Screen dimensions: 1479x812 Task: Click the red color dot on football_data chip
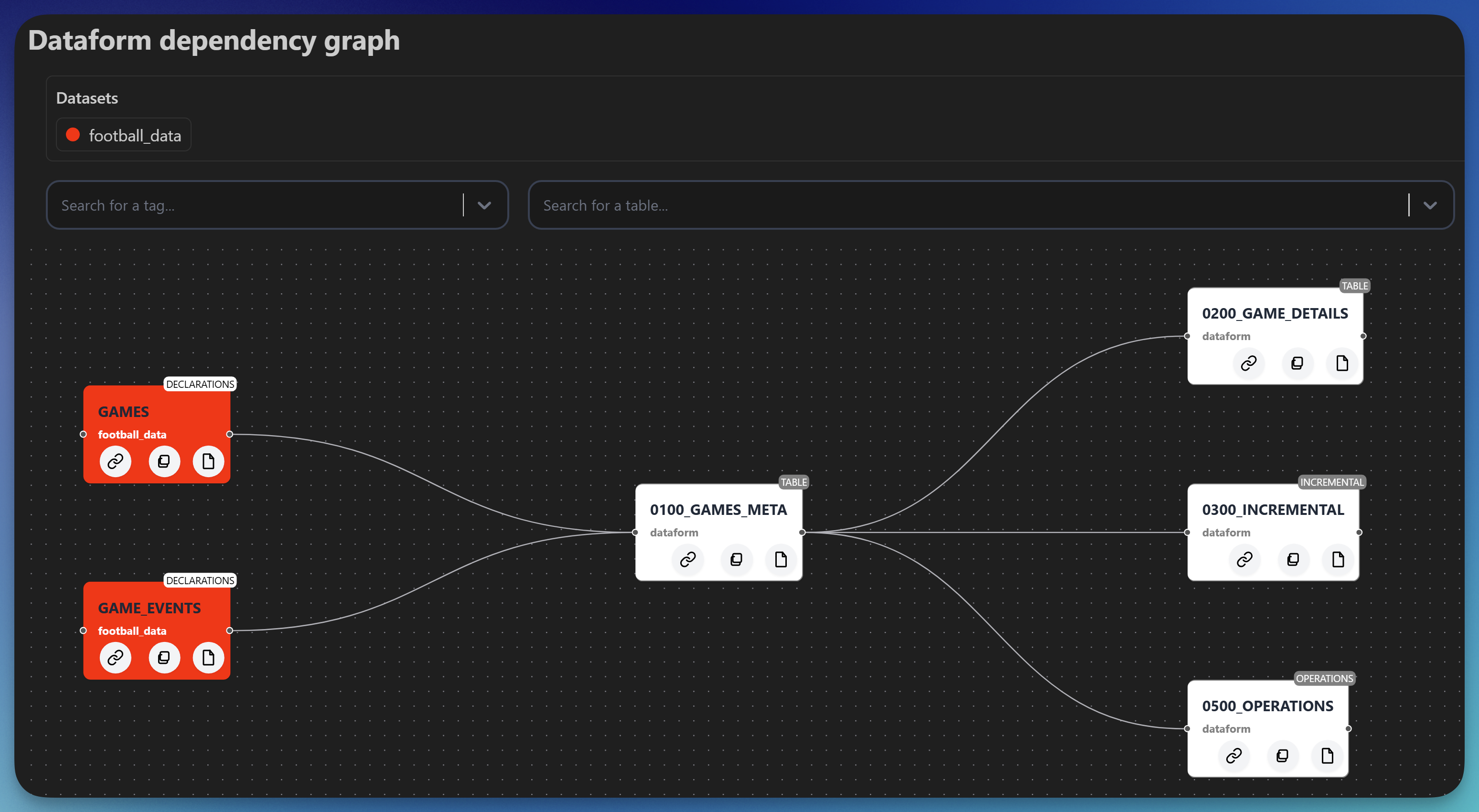coord(72,134)
